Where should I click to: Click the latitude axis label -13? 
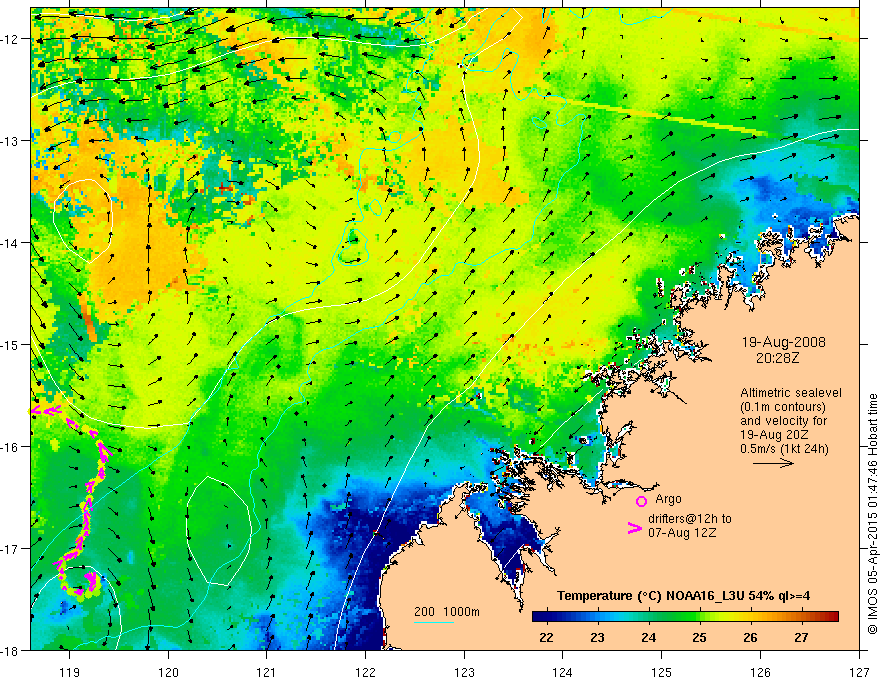click(10, 141)
